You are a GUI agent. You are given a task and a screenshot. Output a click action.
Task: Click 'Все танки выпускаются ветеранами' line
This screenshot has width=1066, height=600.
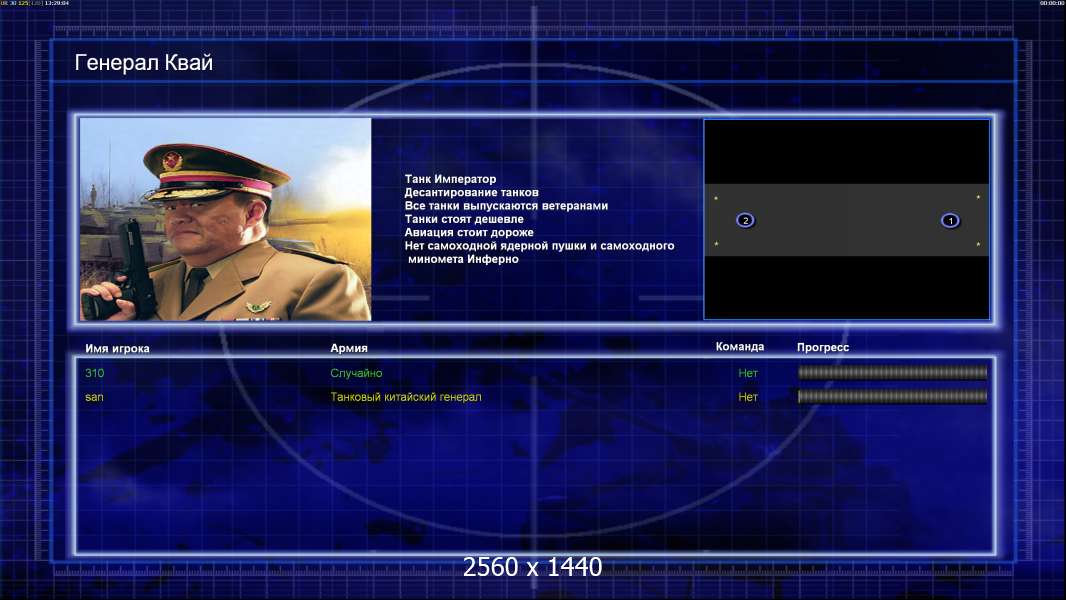pyautogui.click(x=506, y=205)
